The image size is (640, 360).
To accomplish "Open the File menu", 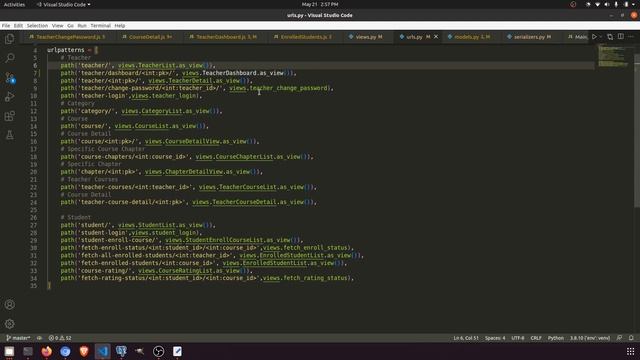I will pyautogui.click(x=6, y=25).
